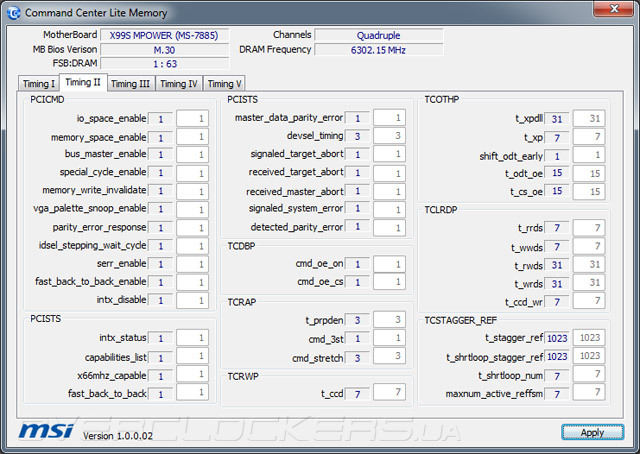This screenshot has height=454, width=640.
Task: Edit the t_shrtloop_num input field
Action: click(589, 374)
